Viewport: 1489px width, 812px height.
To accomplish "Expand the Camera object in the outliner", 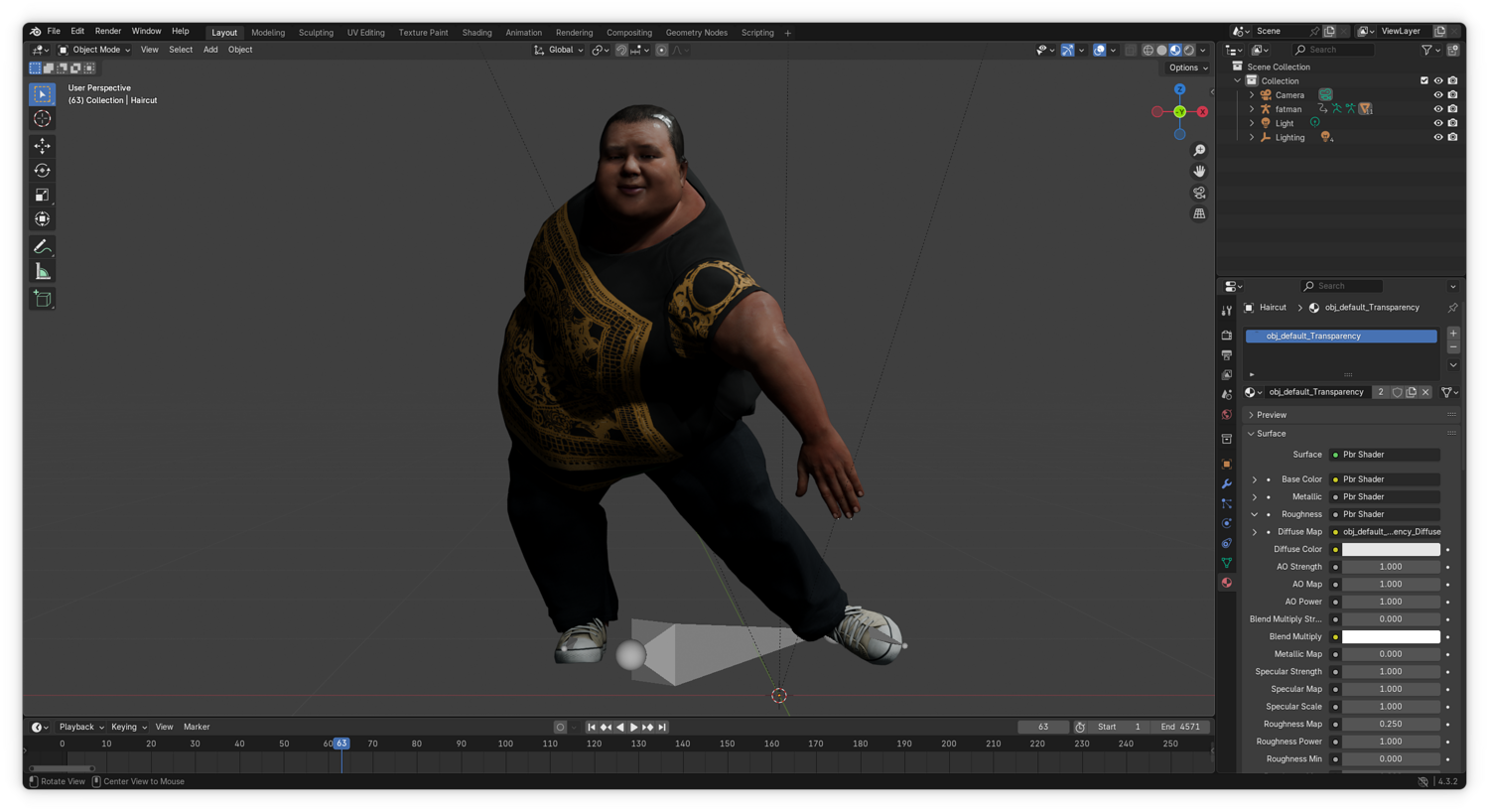I will point(1252,95).
